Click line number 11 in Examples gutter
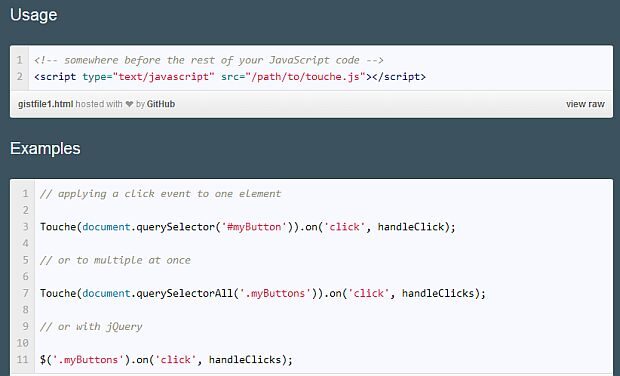 [23, 360]
